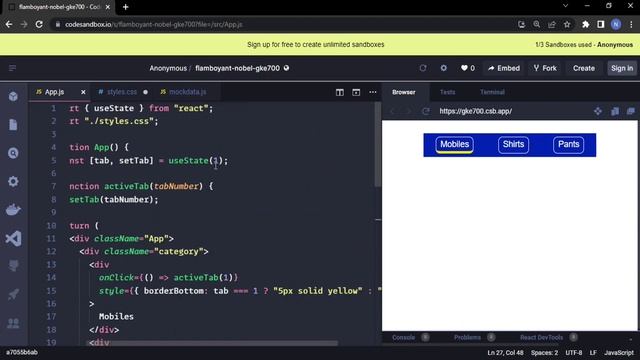The height and width of the screenshot is (360, 640).
Task: Click the refresh sandbox icon in header
Action: coord(423,68)
